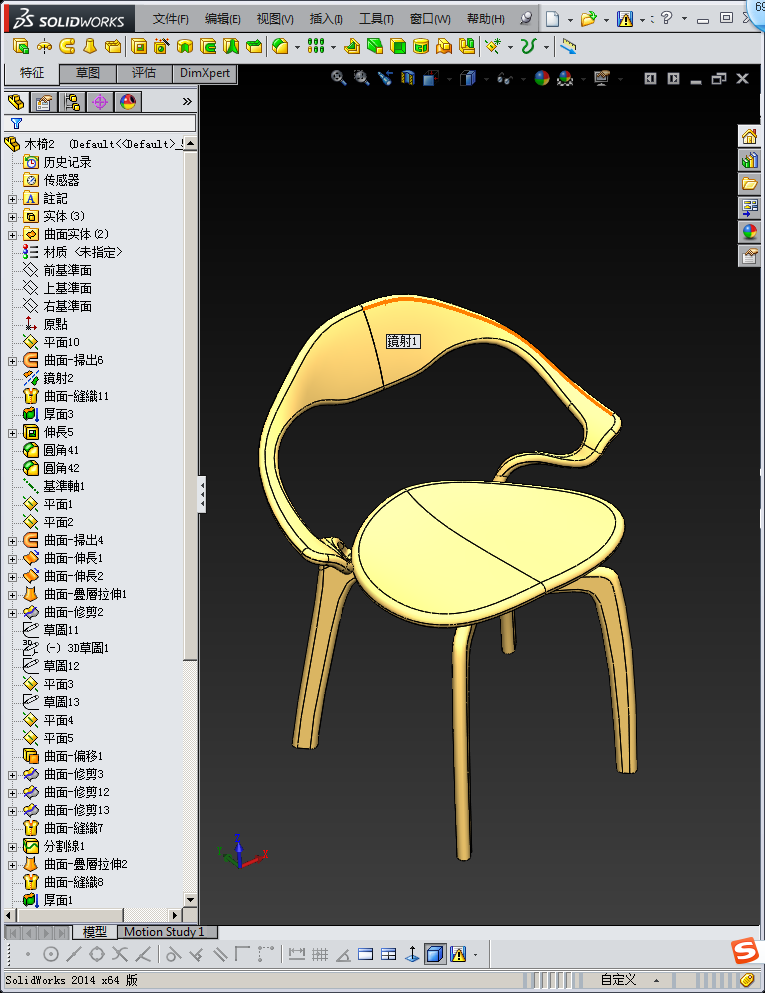The image size is (765, 993).
Task: Click the lofted surface toolbar icon
Action: [x=90, y=46]
